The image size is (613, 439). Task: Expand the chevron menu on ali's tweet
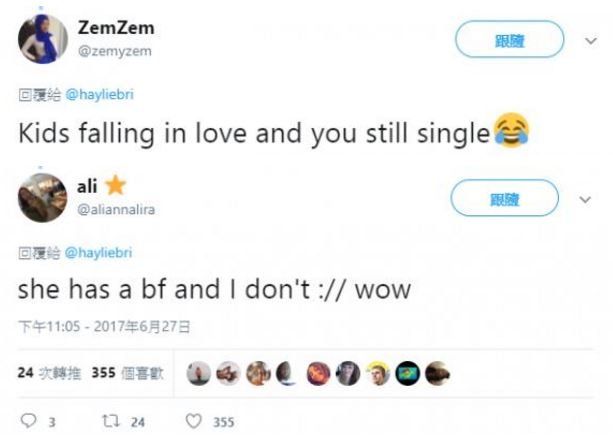click(589, 199)
